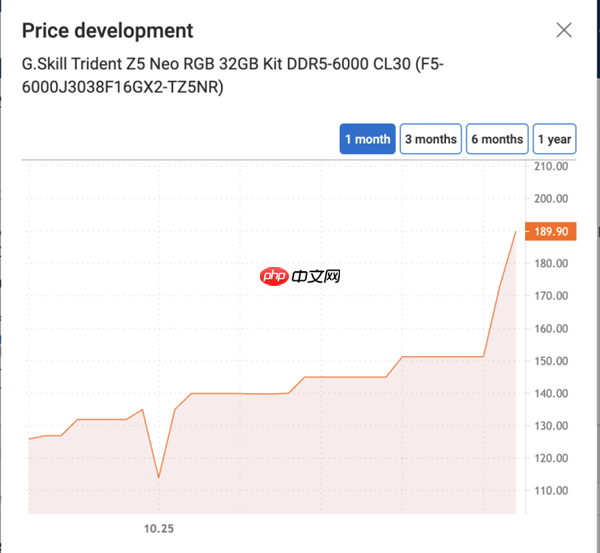Screen dimensions: 600x553
Task: Show the 6 months price history
Action: (x=496, y=139)
